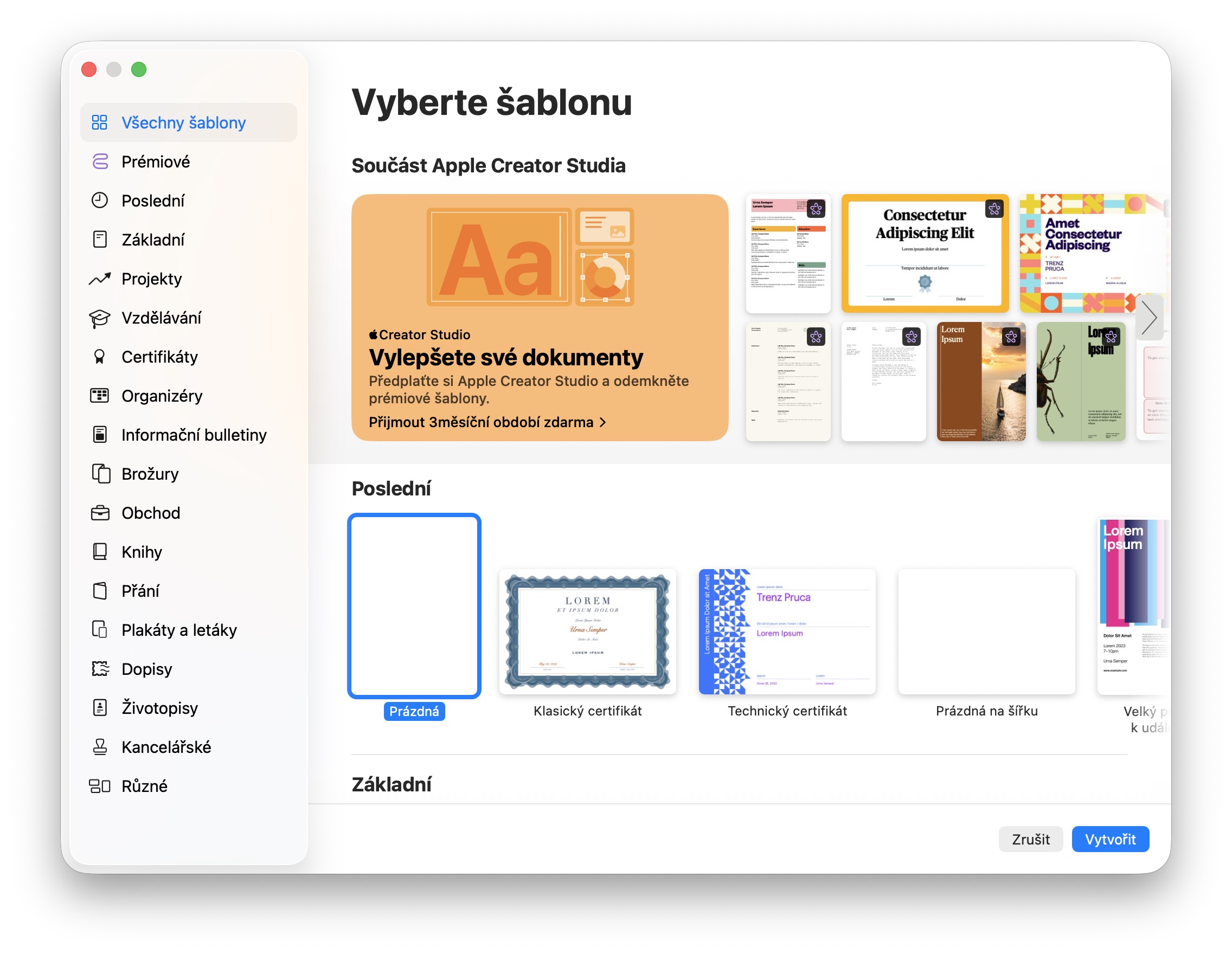1232x954 pixels.
Task: Show next premium templates with chevron arrow
Action: (1148, 318)
